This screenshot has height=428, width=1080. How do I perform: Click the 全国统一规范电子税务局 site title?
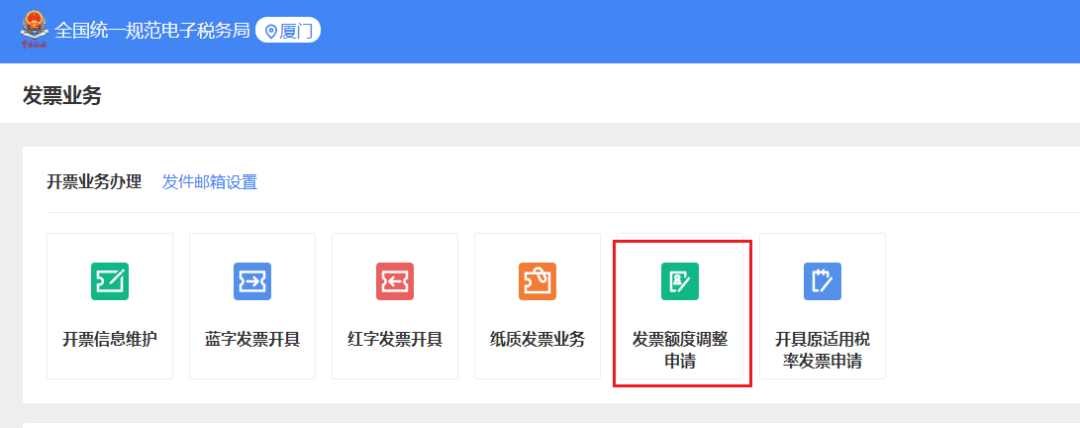click(150, 31)
